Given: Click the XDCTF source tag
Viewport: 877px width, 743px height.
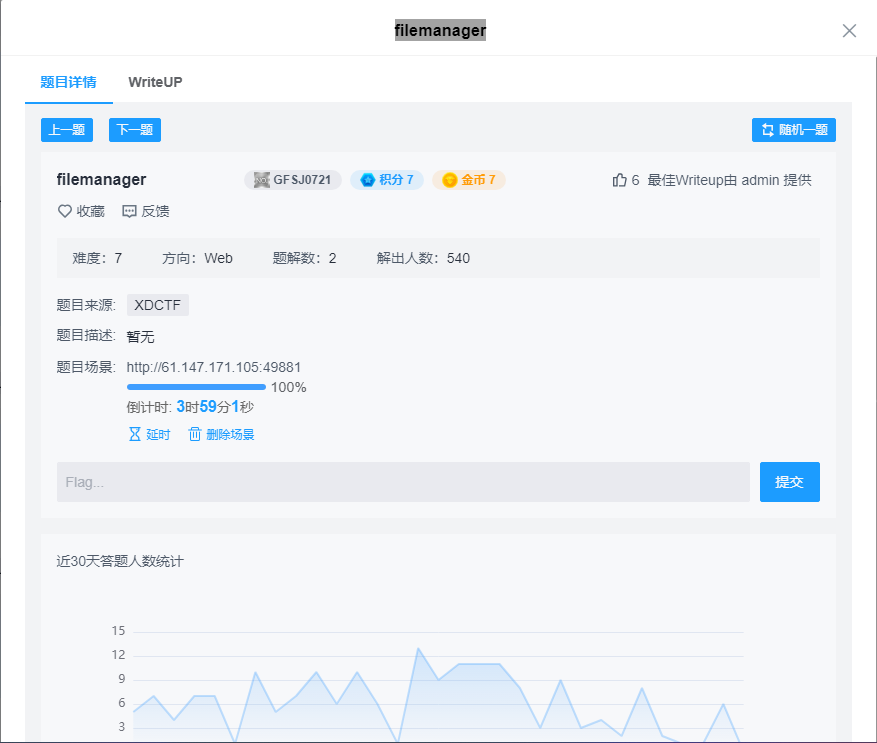Looking at the screenshot, I should click(158, 305).
